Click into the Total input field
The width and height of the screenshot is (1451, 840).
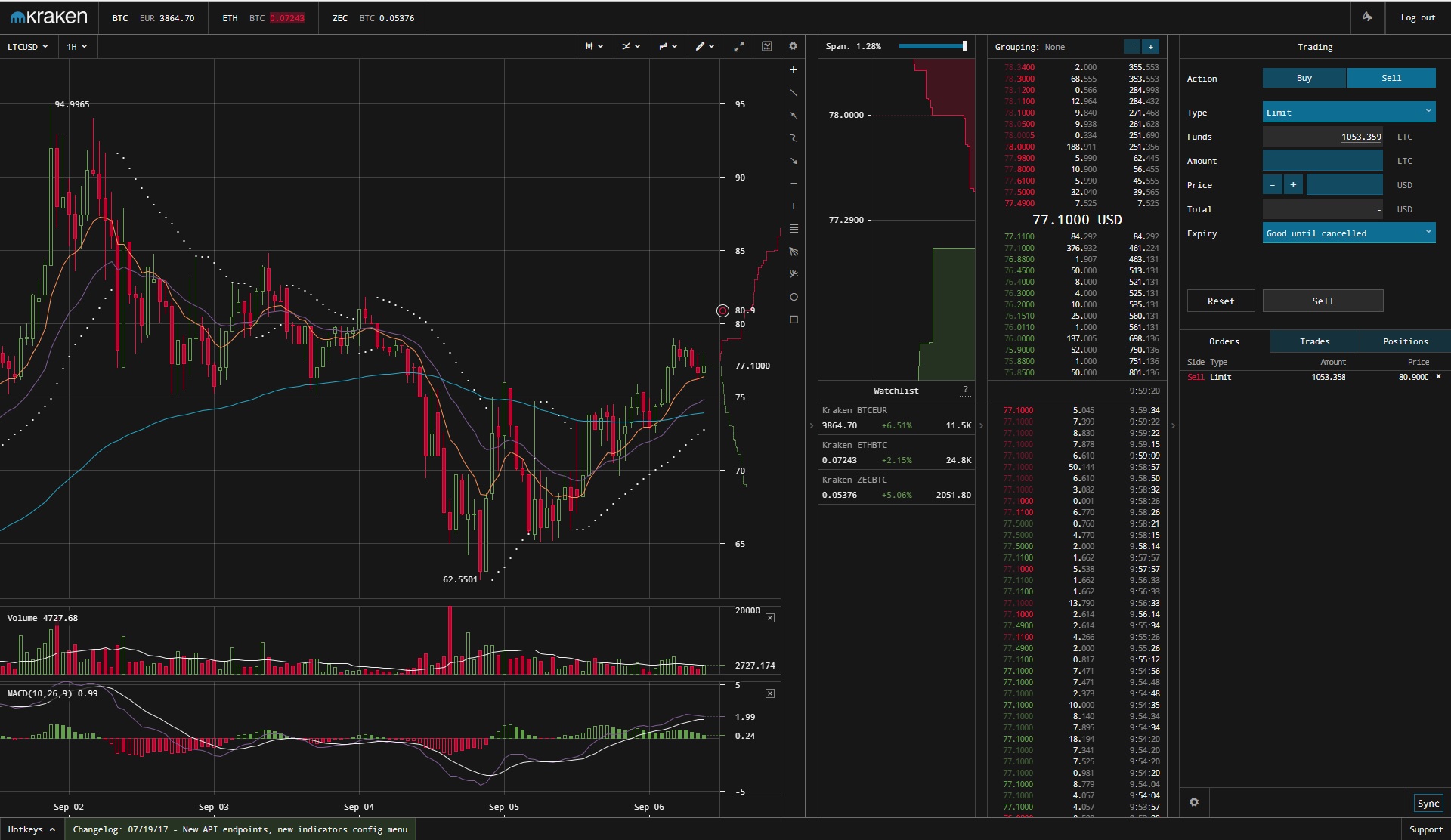click(1323, 209)
